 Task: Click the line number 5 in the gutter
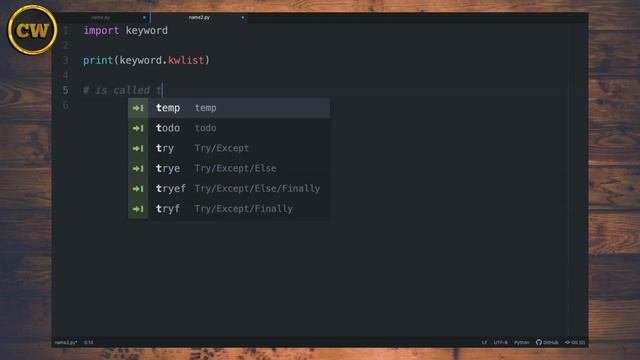tap(66, 90)
